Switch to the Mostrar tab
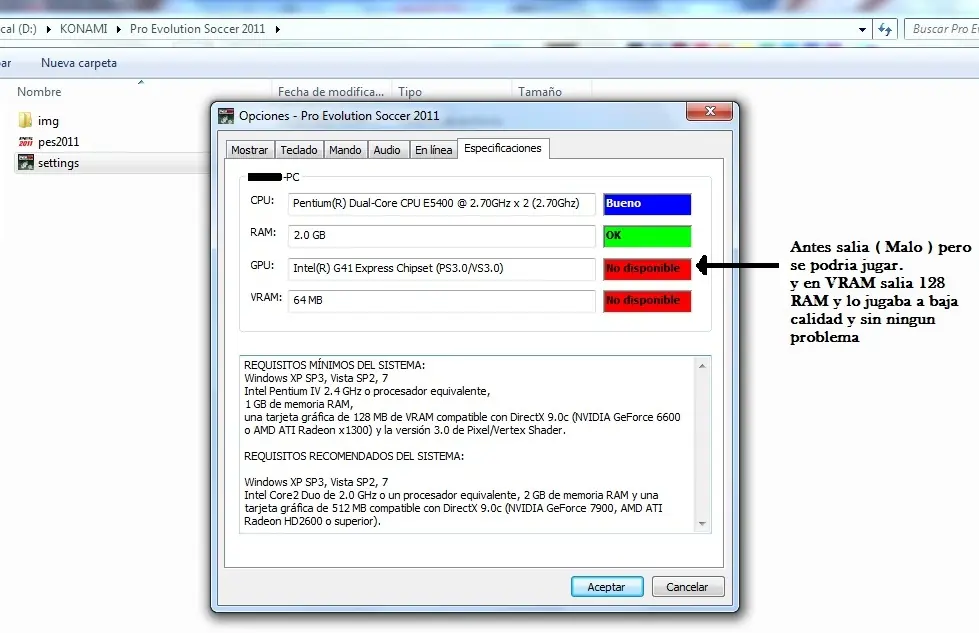Image resolution: width=979 pixels, height=633 pixels. 249,150
